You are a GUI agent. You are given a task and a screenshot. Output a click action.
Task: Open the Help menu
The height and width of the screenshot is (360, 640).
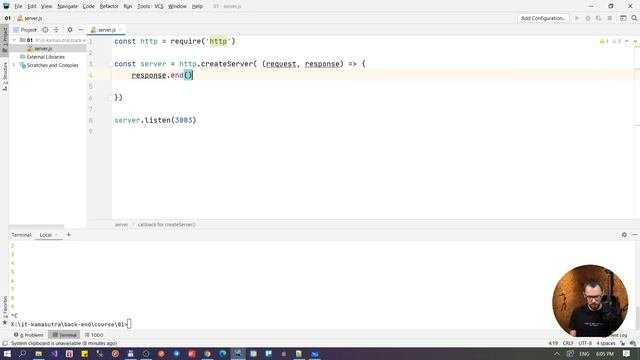pos(197,7)
